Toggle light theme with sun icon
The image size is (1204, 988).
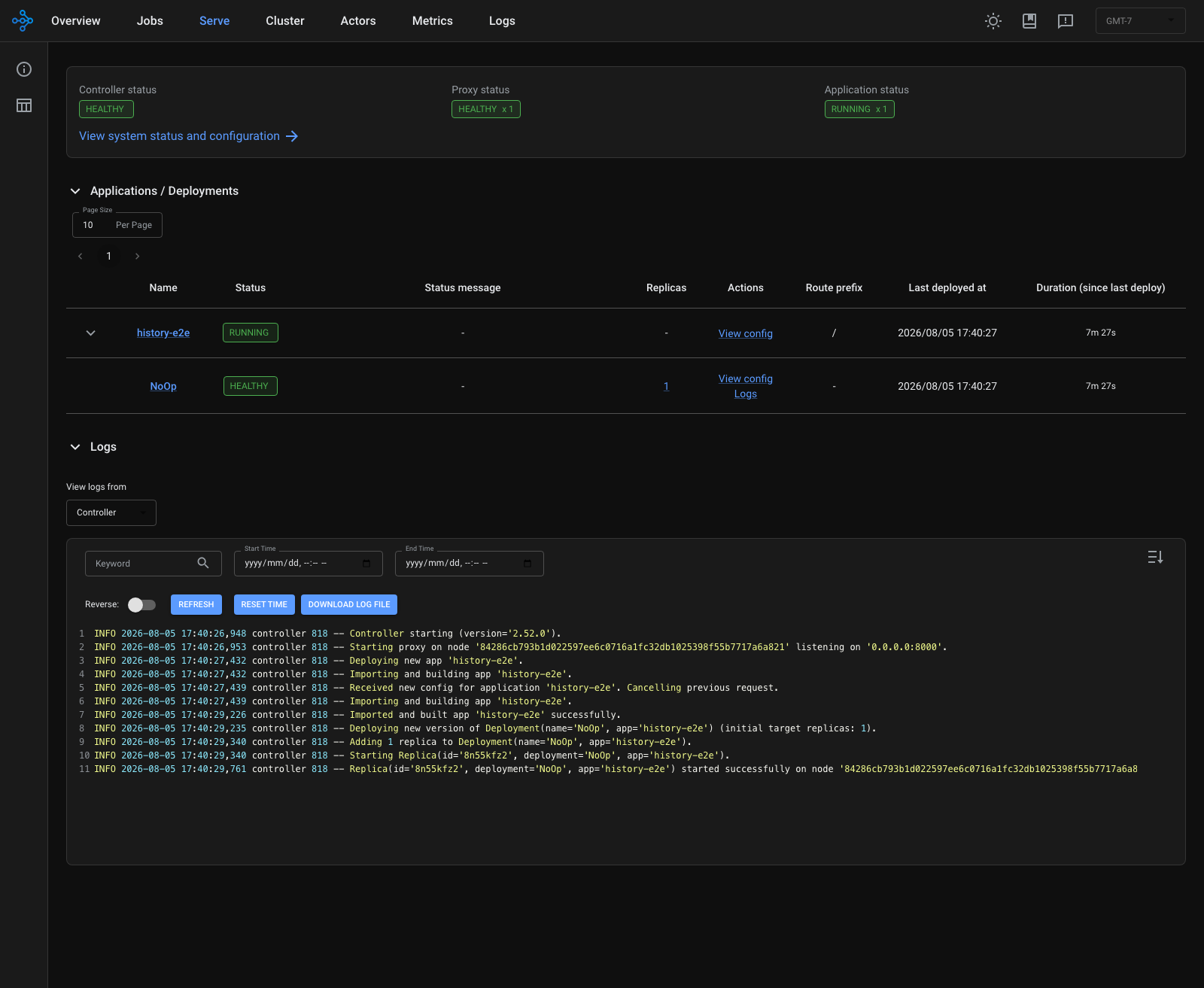(x=993, y=21)
